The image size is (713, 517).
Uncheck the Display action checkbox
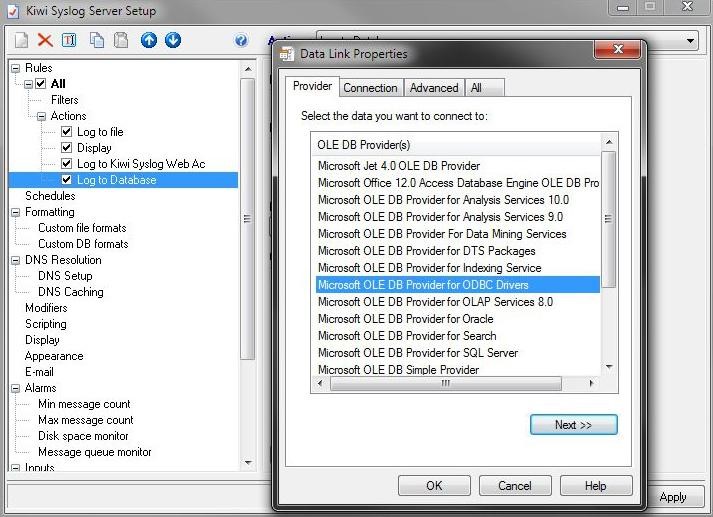(66, 148)
